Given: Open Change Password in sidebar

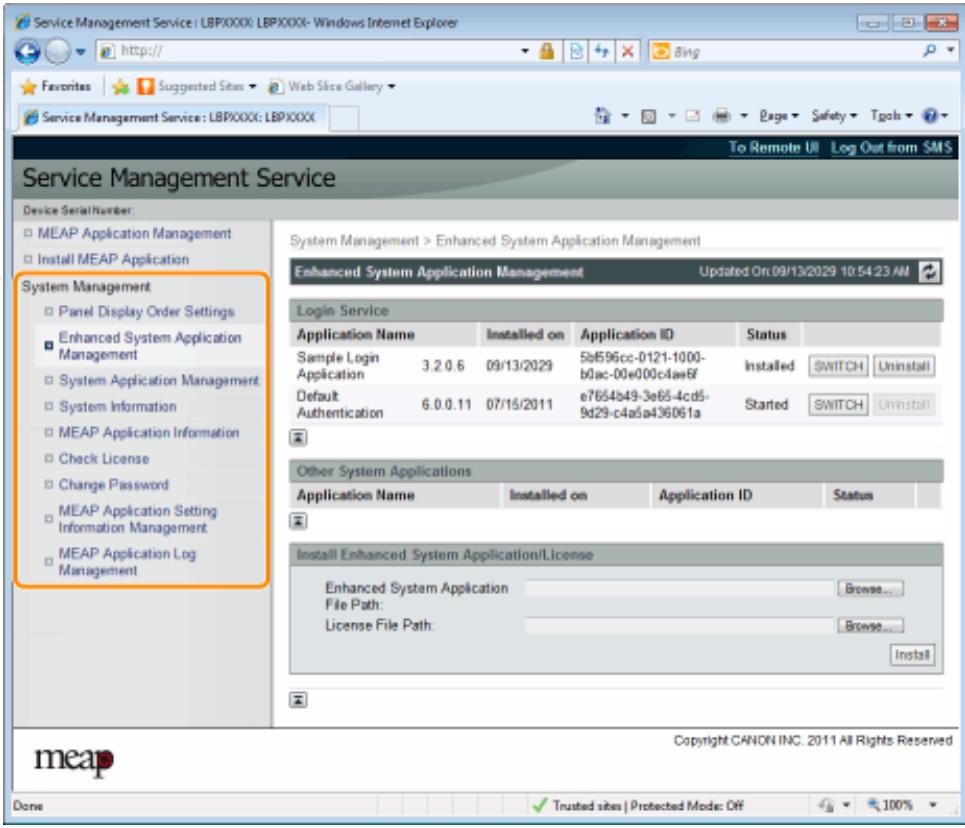Looking at the screenshot, I should 113,485.
